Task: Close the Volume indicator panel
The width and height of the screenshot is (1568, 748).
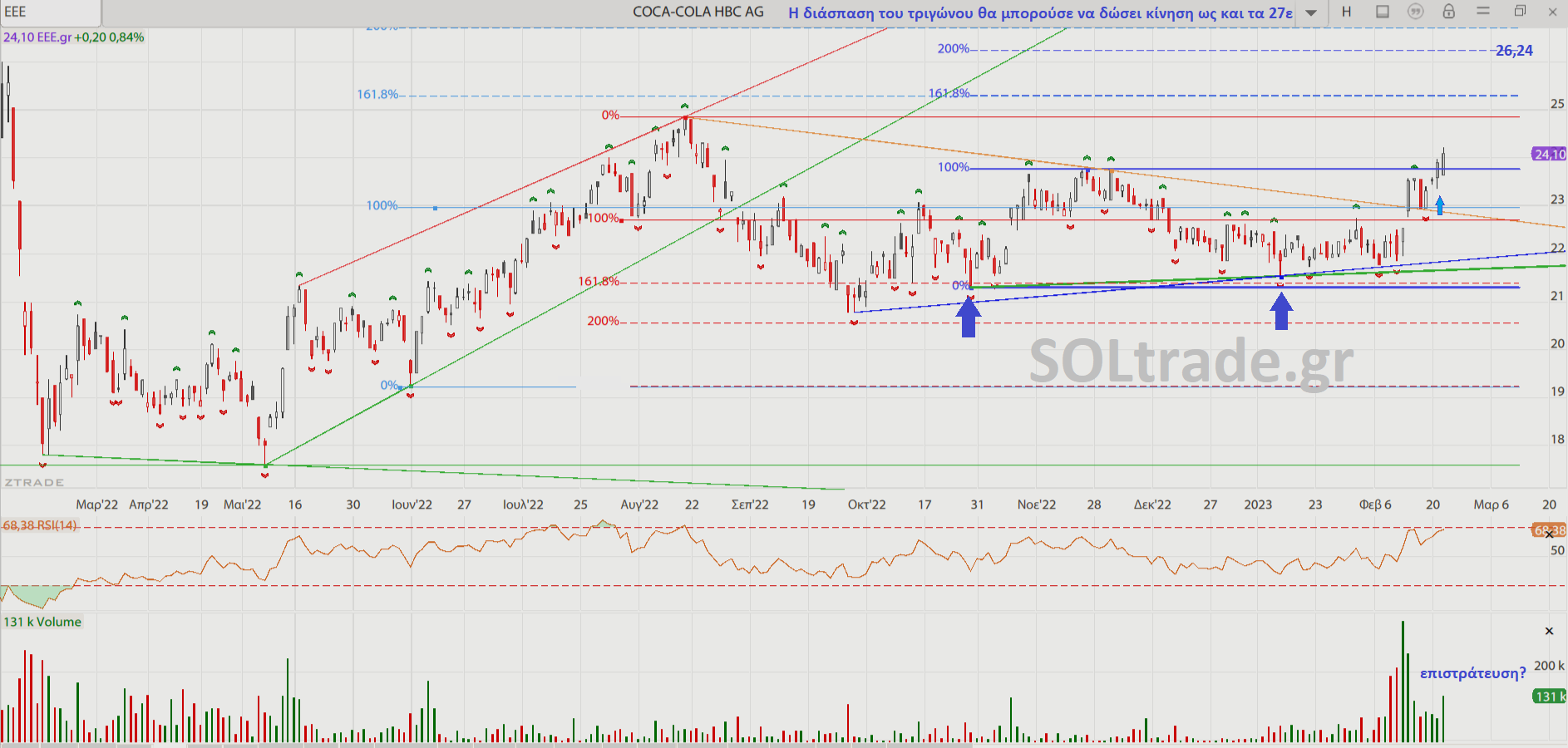Action: 1549,631
